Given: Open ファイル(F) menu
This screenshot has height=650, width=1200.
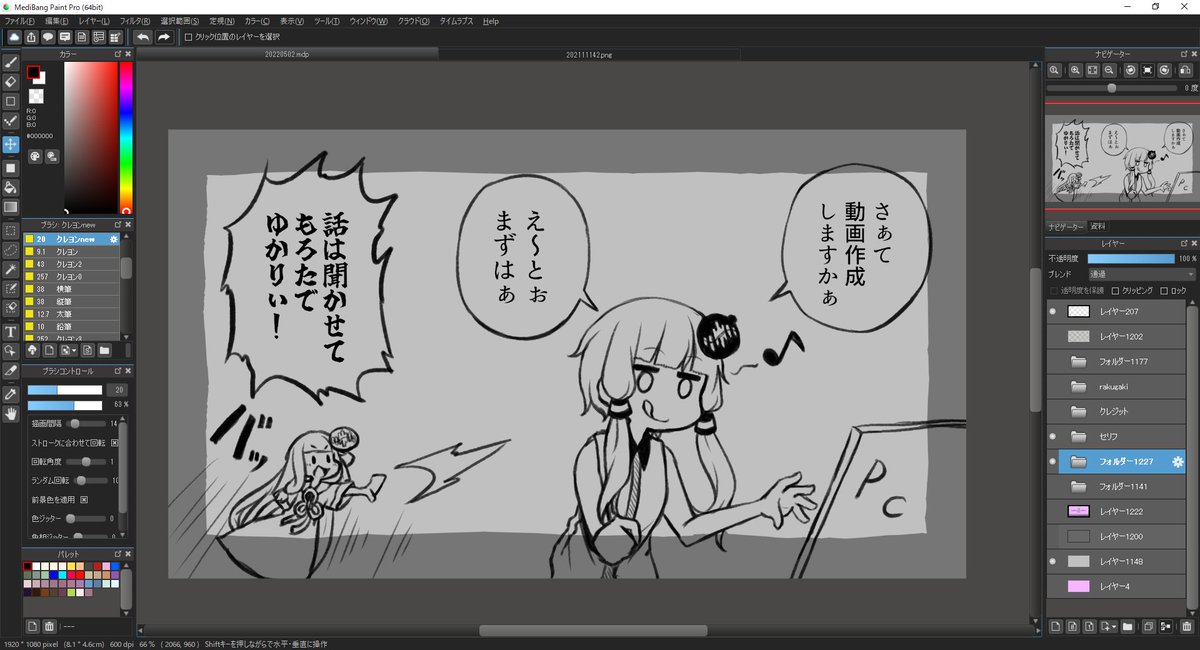Looking at the screenshot, I should (x=19, y=21).
